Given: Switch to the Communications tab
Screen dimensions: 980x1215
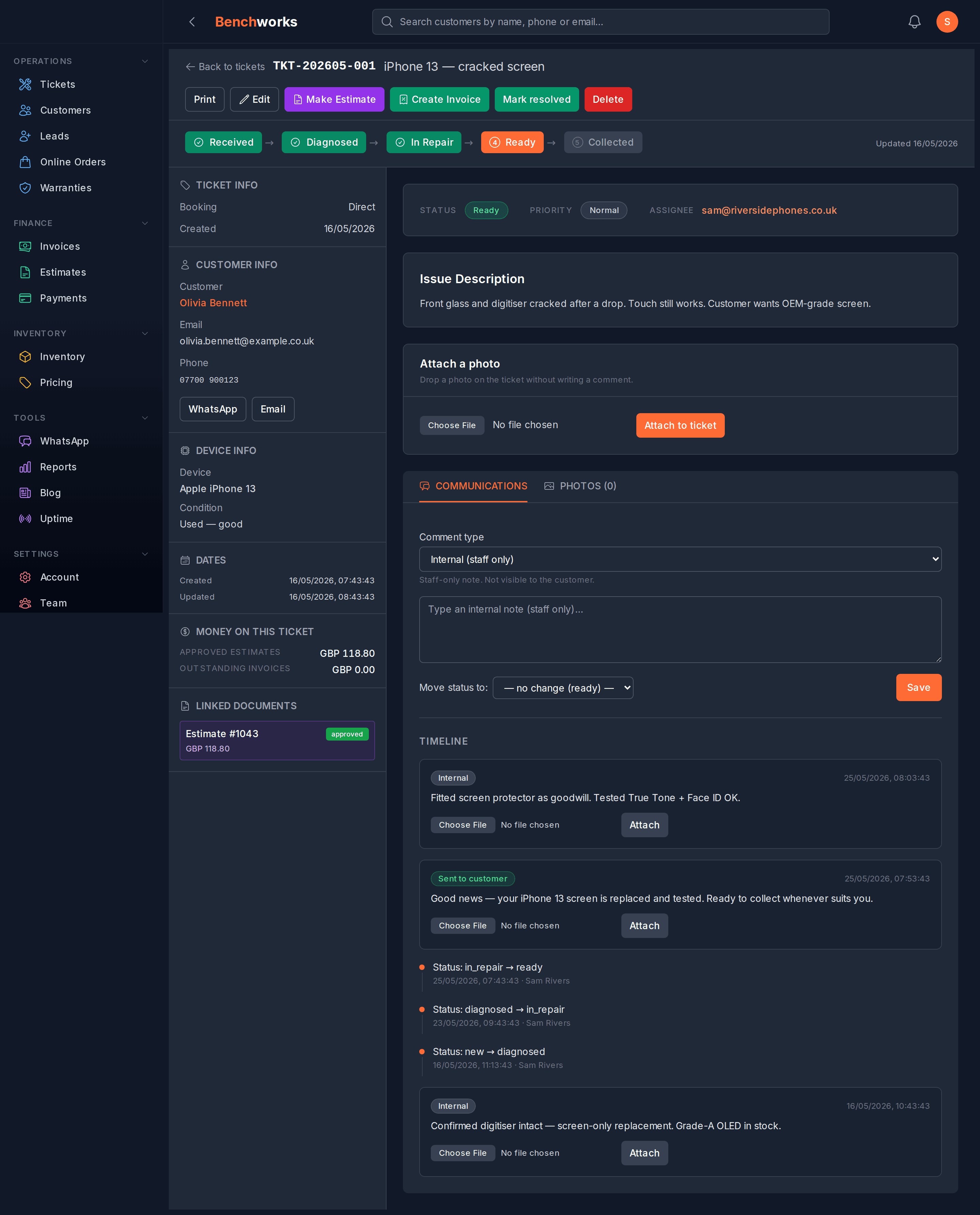Looking at the screenshot, I should (473, 487).
